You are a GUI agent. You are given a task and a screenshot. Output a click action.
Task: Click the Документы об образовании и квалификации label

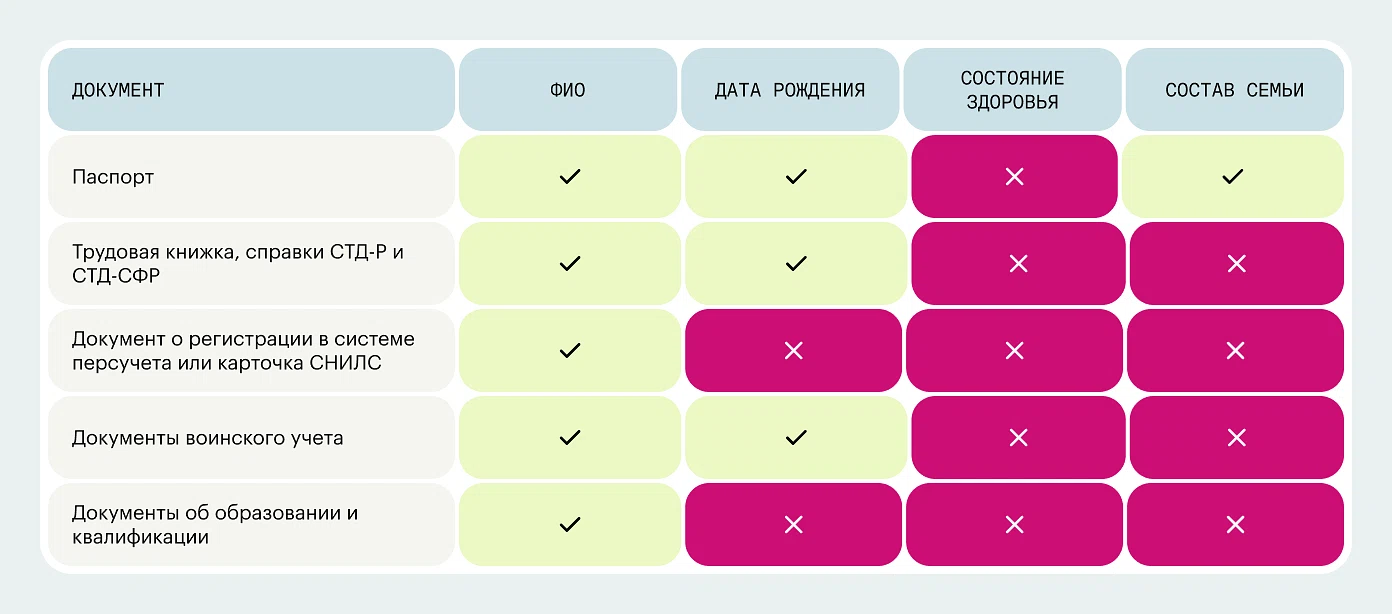(215, 525)
